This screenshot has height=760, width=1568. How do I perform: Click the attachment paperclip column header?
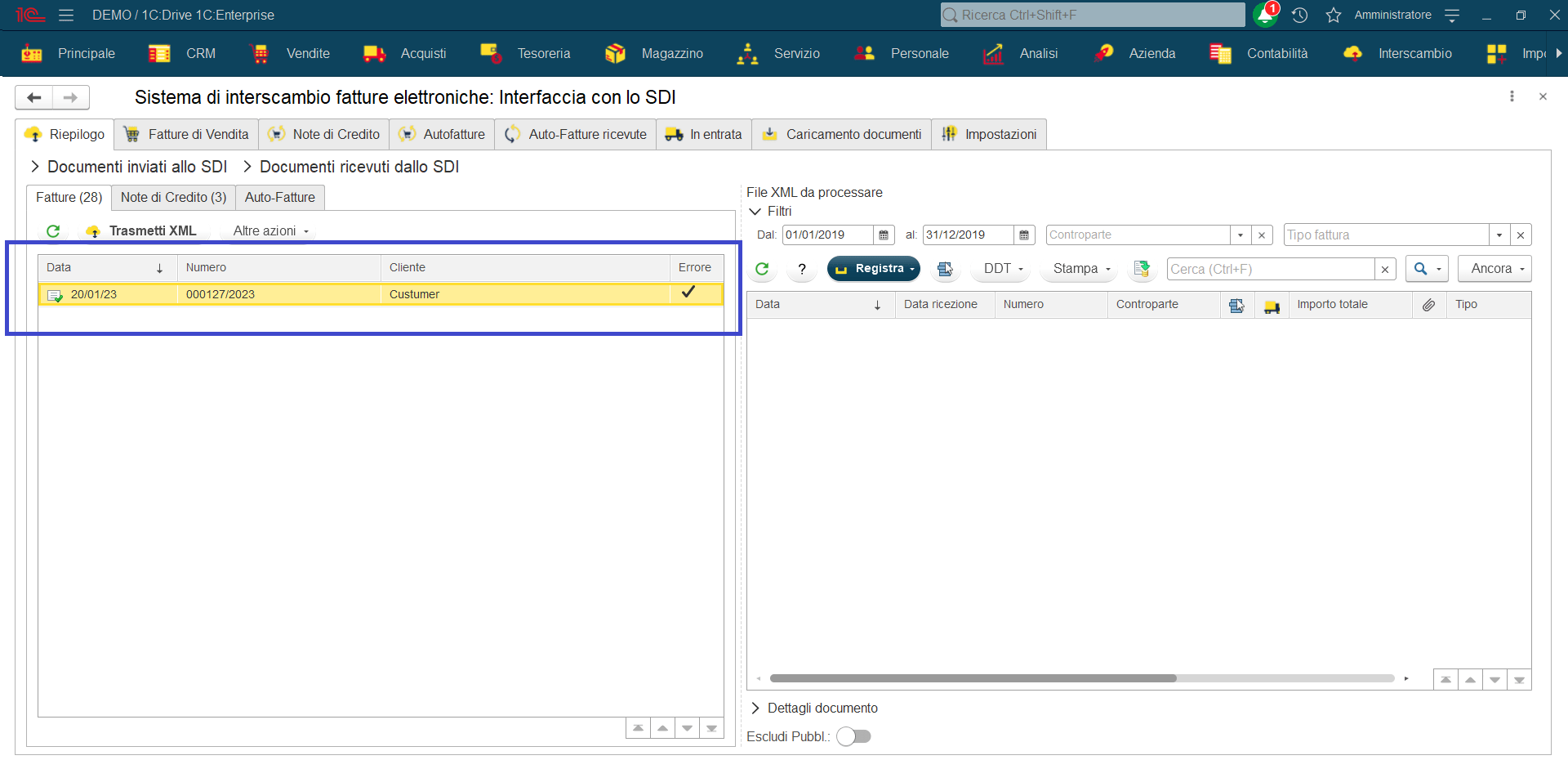(x=1428, y=305)
